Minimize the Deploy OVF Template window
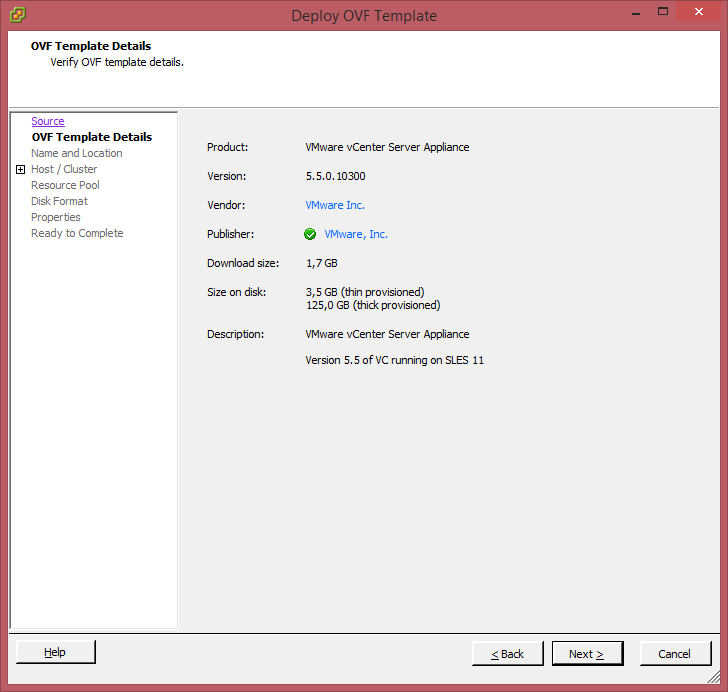The height and width of the screenshot is (692, 728). click(x=634, y=12)
